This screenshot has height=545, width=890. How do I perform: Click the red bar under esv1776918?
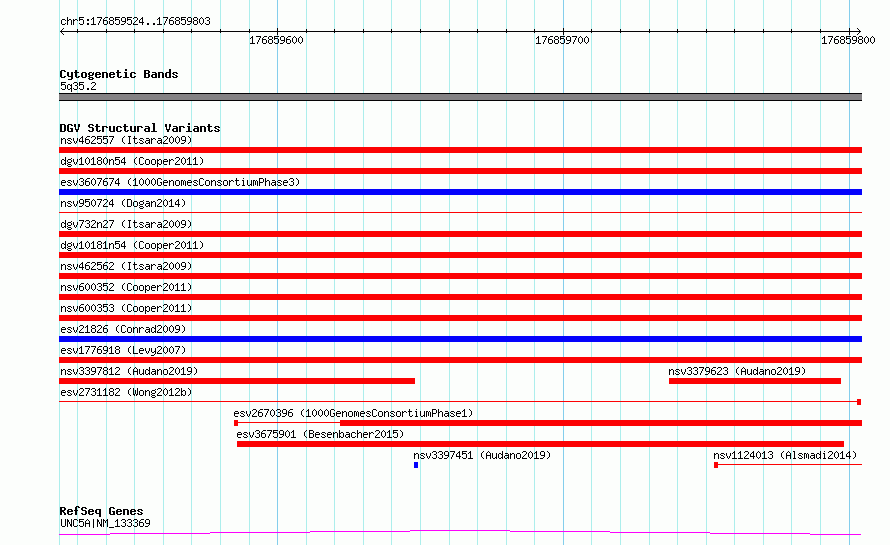coord(460,360)
